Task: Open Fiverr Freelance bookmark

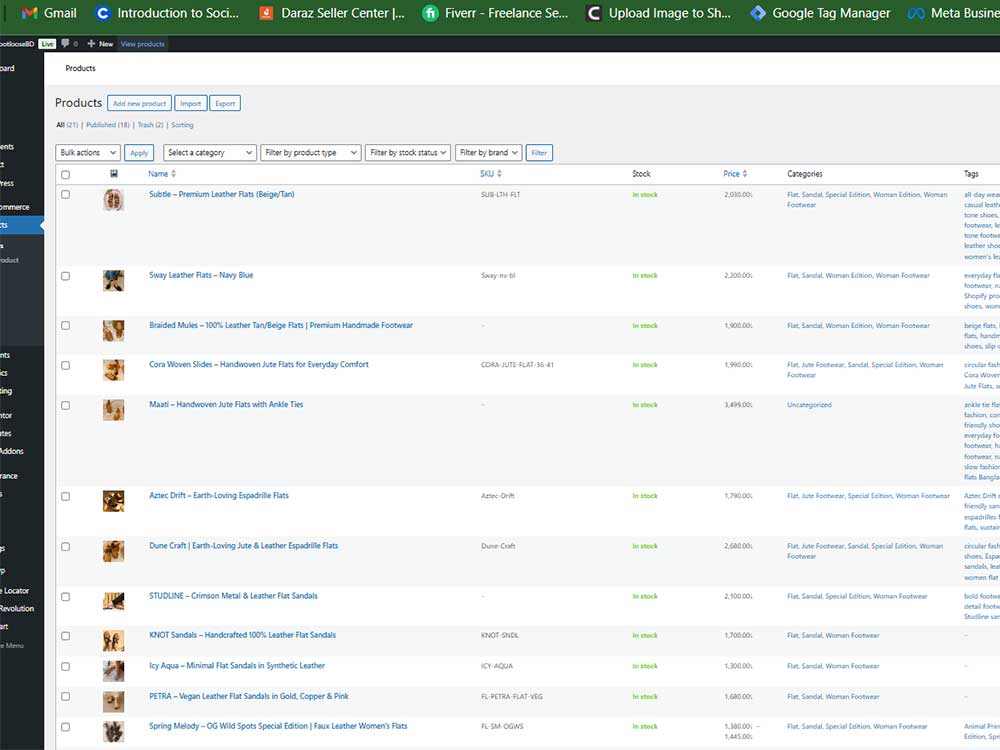Action: point(495,13)
